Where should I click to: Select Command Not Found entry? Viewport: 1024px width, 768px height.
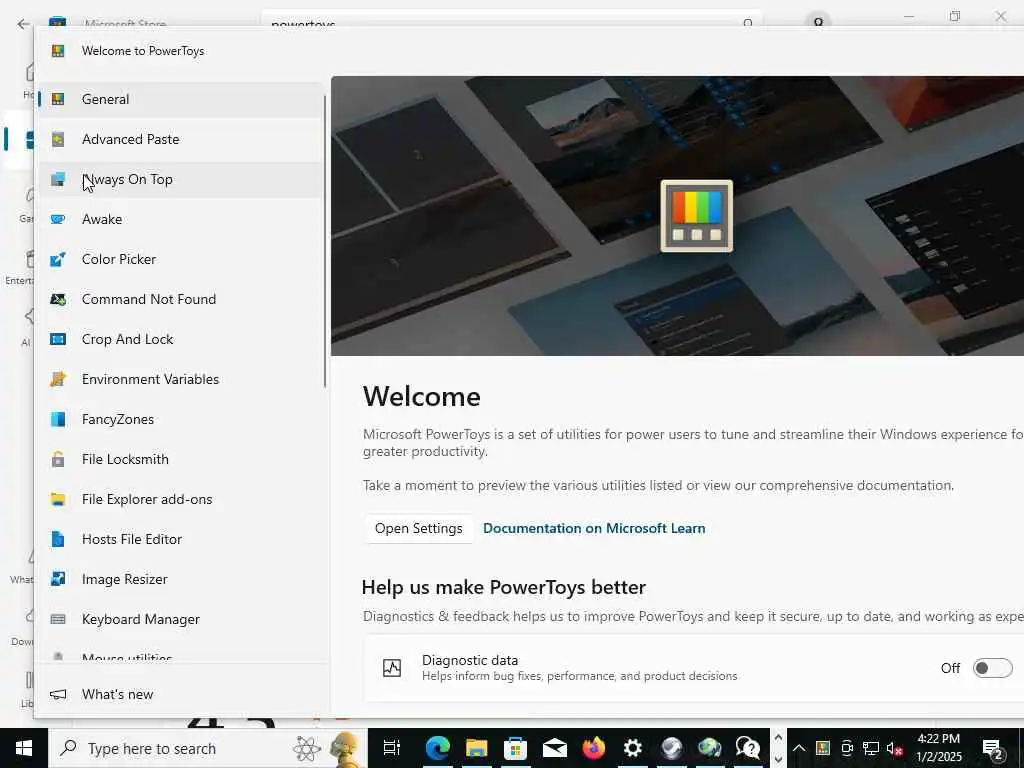(181, 299)
